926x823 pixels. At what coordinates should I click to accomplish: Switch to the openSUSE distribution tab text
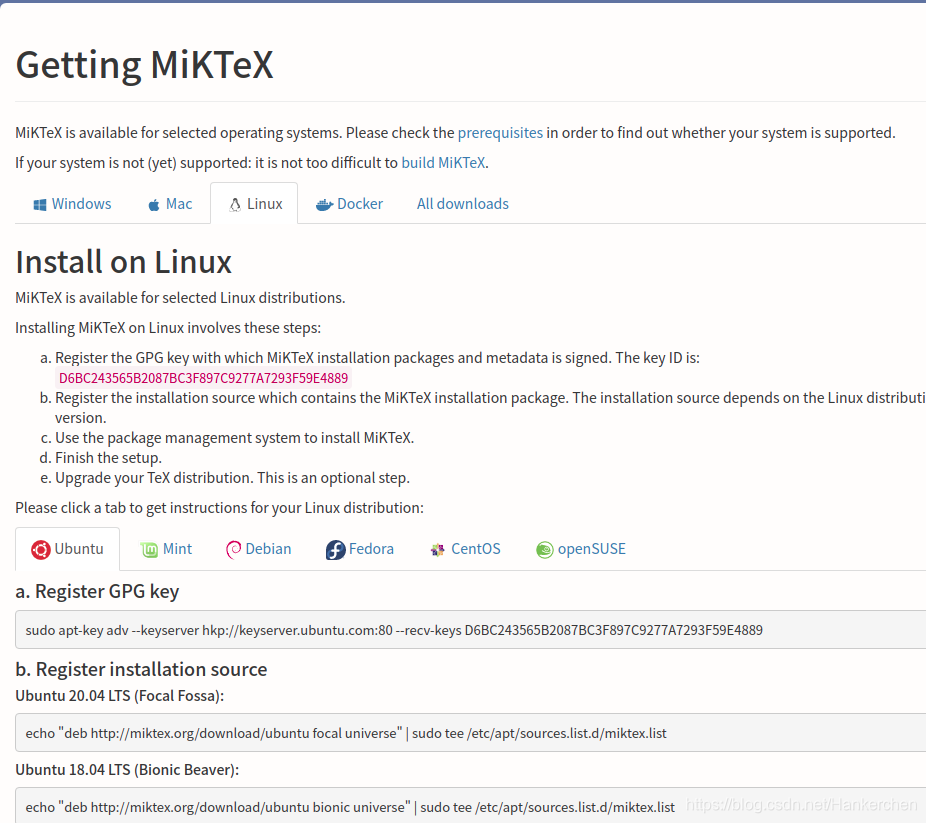tap(591, 548)
